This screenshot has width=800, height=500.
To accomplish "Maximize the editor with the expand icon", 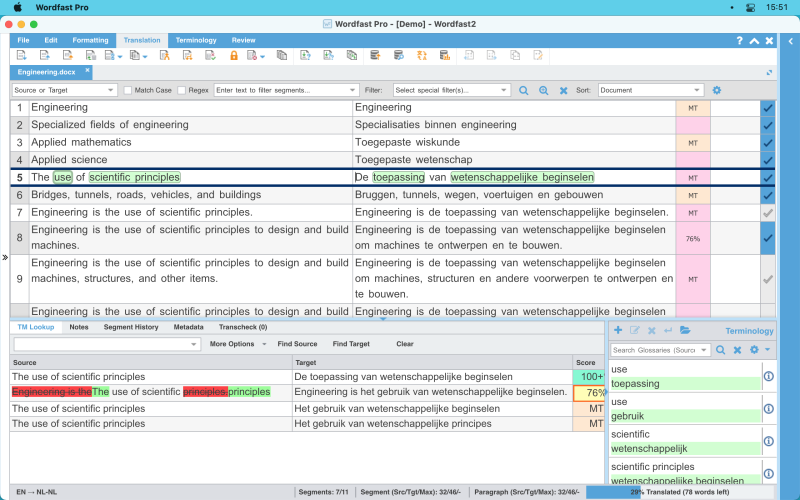I will pyautogui.click(x=769, y=72).
